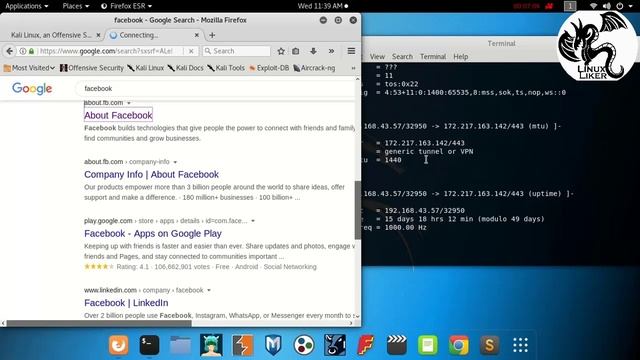This screenshot has height=360, width=640.
Task: Open a new tab with plus button
Action: pos(212,35)
